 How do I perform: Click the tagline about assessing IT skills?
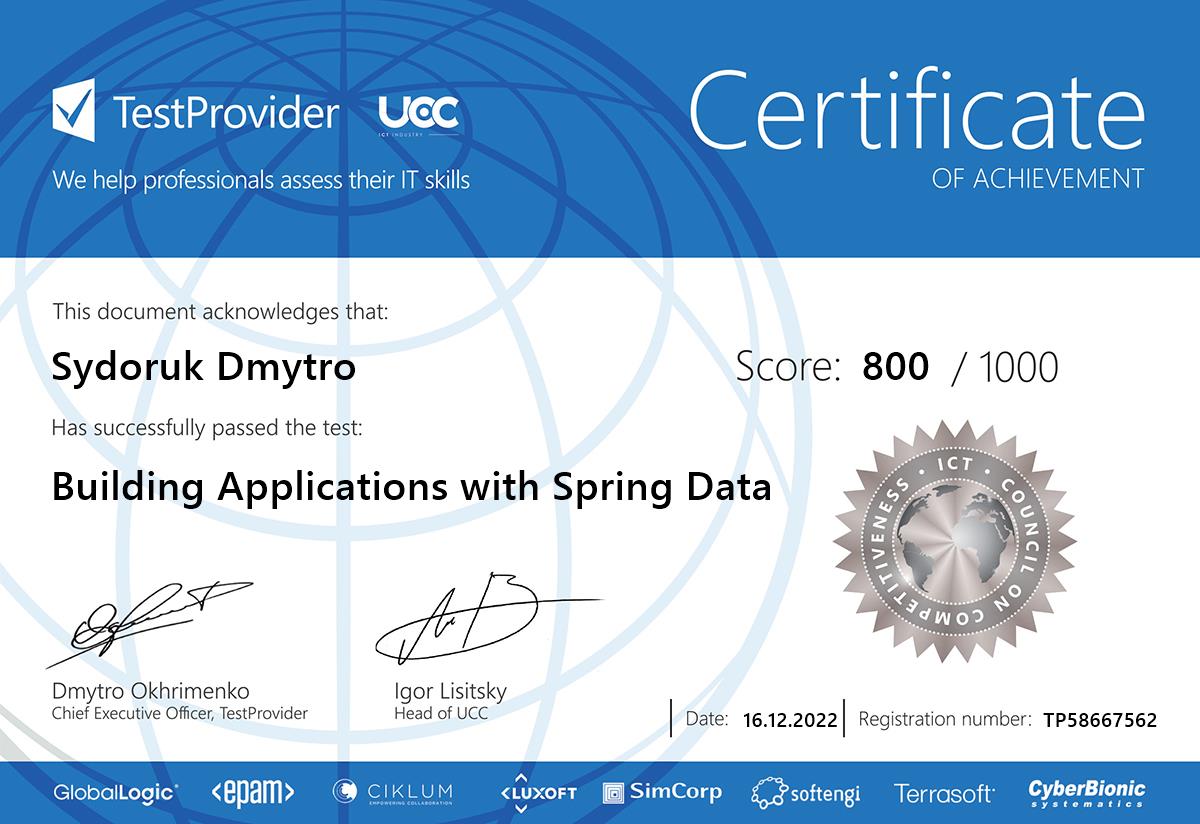pos(261,180)
